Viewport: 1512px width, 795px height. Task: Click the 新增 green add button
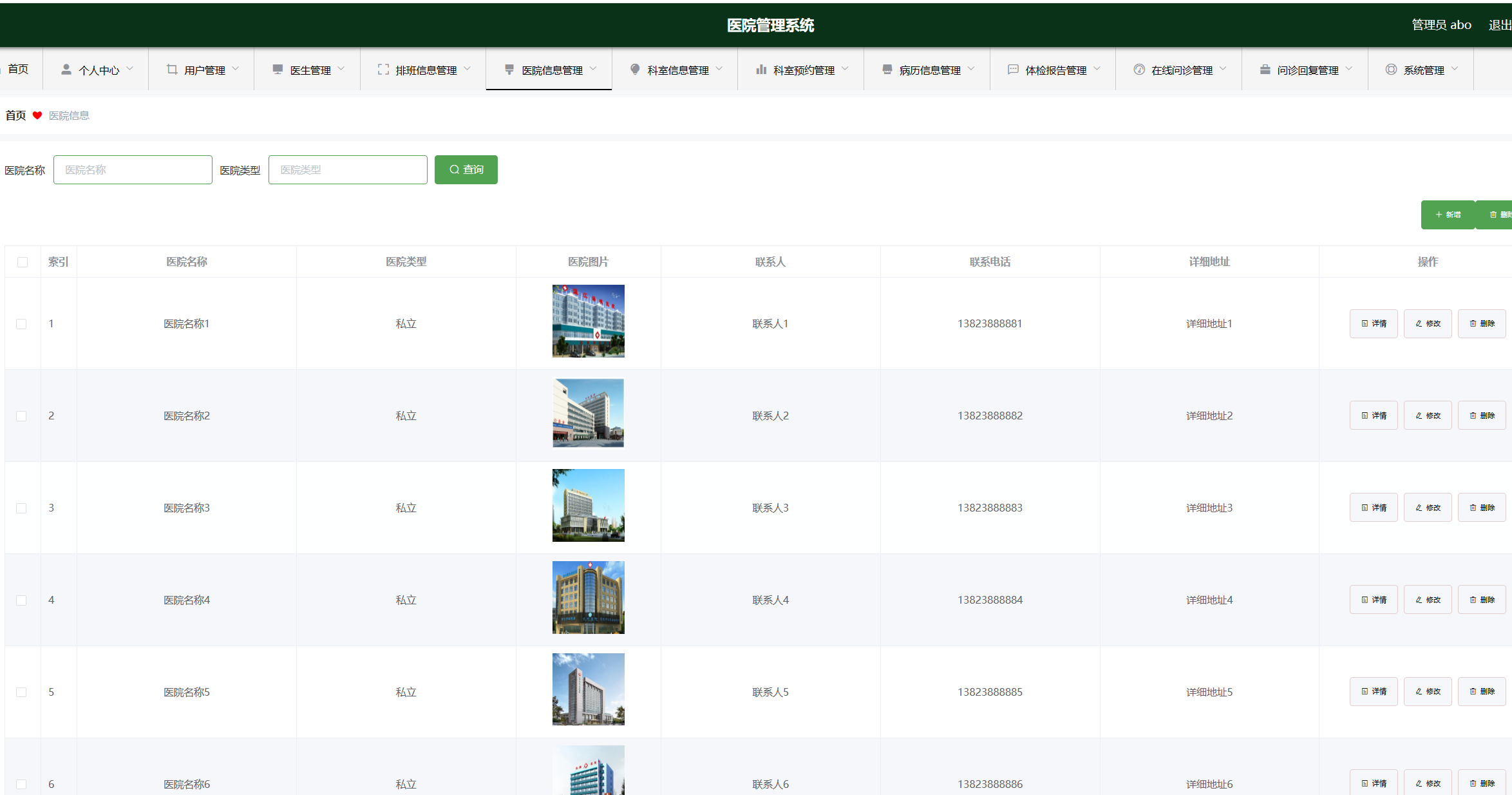click(x=1448, y=214)
